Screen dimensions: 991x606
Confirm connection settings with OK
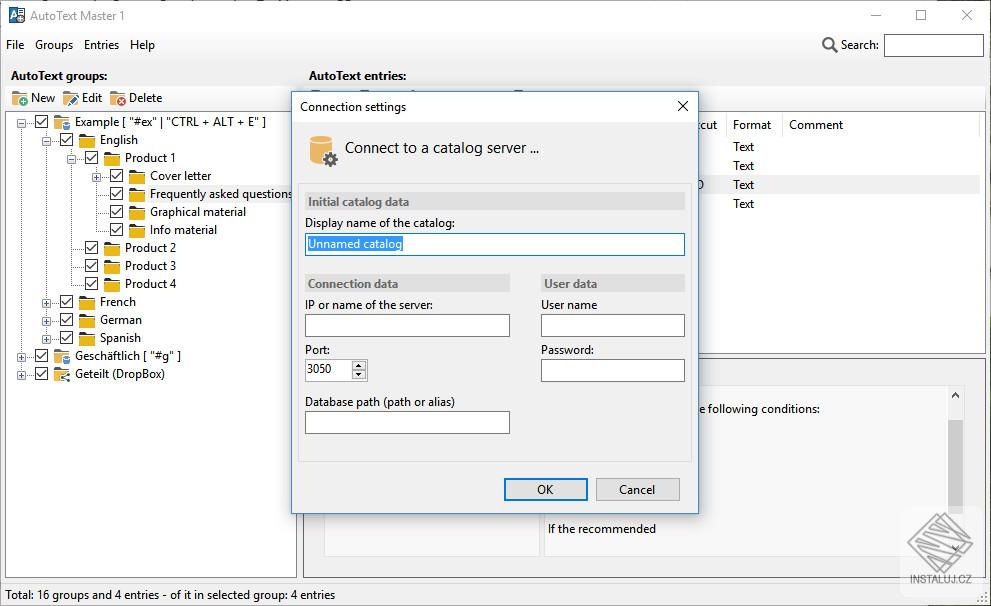pos(545,490)
